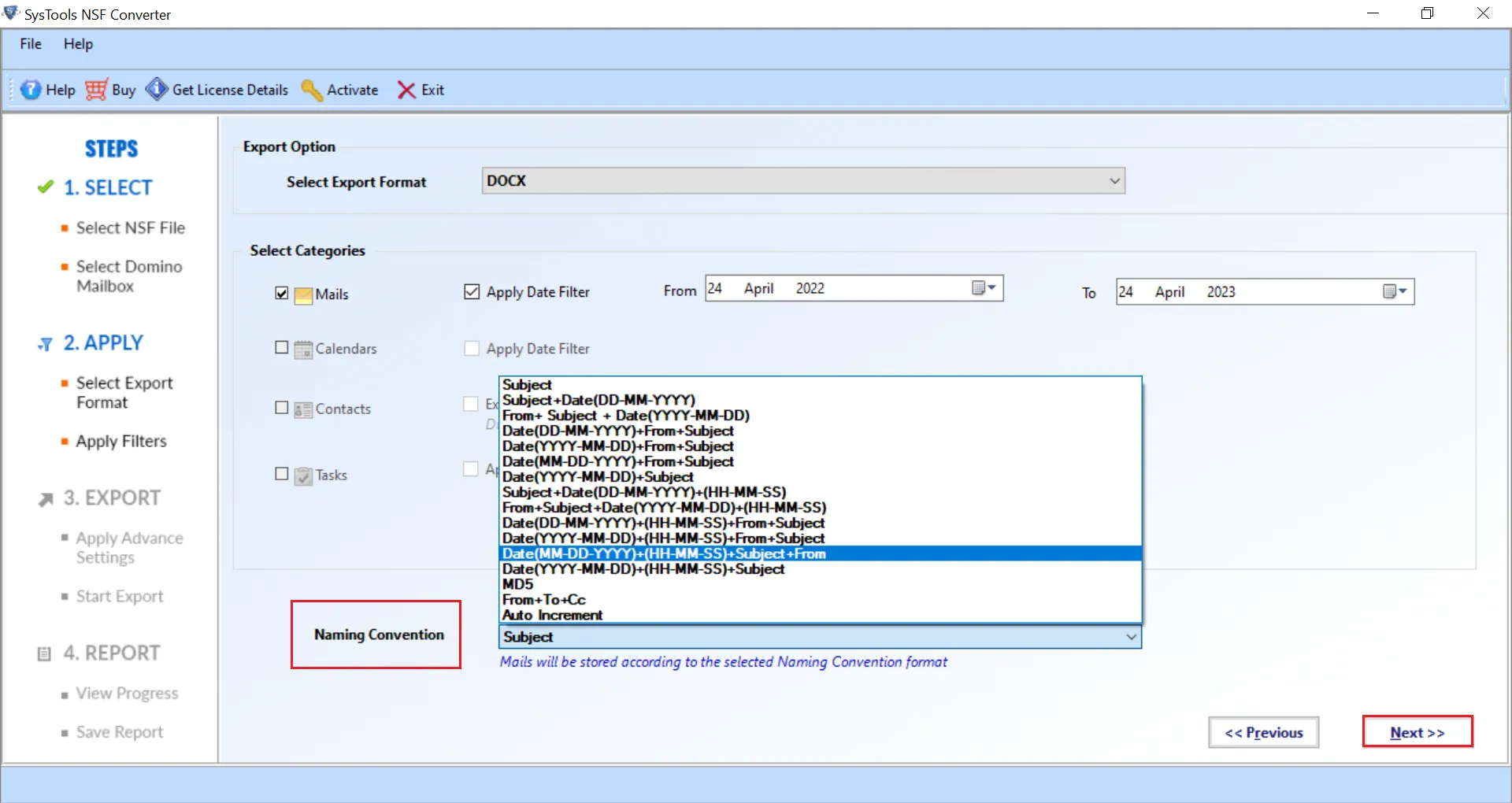The height and width of the screenshot is (803, 1512).
Task: Open the To date calendar picker icon
Action: tap(1394, 292)
